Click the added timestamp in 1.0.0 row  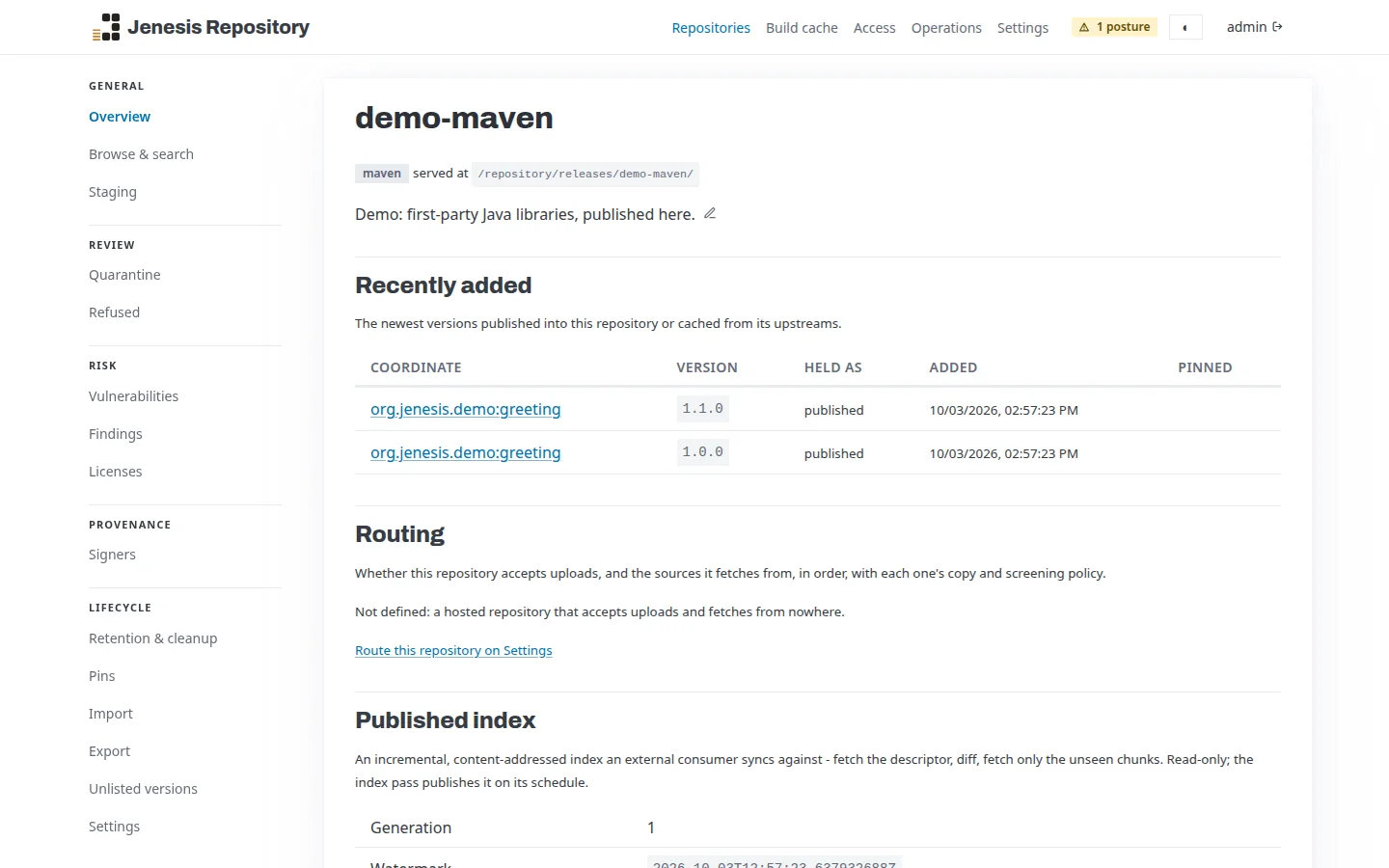pos(1004,453)
